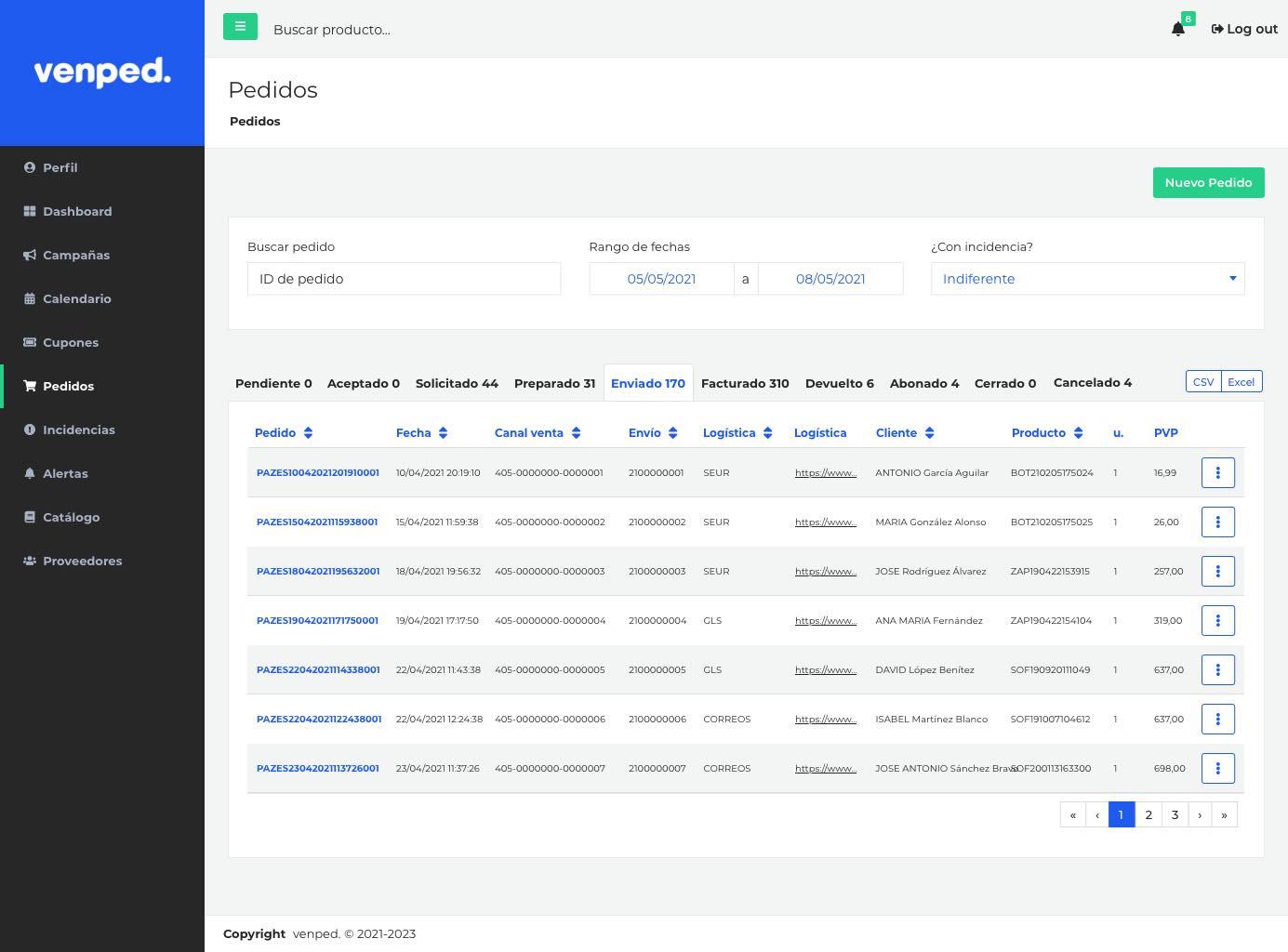
Task: Sort by the Cliente column arrows
Action: (929, 433)
